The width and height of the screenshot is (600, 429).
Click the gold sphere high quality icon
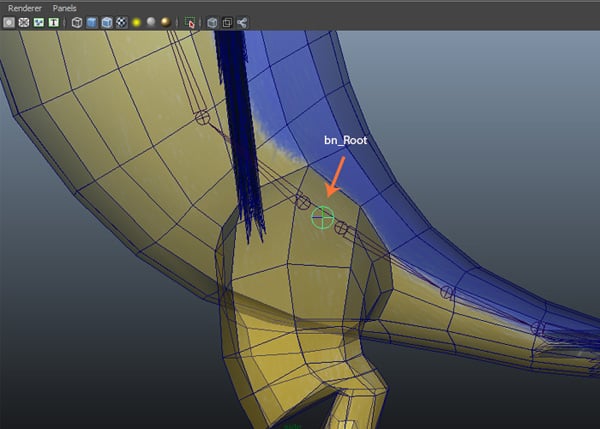pyautogui.click(x=166, y=22)
